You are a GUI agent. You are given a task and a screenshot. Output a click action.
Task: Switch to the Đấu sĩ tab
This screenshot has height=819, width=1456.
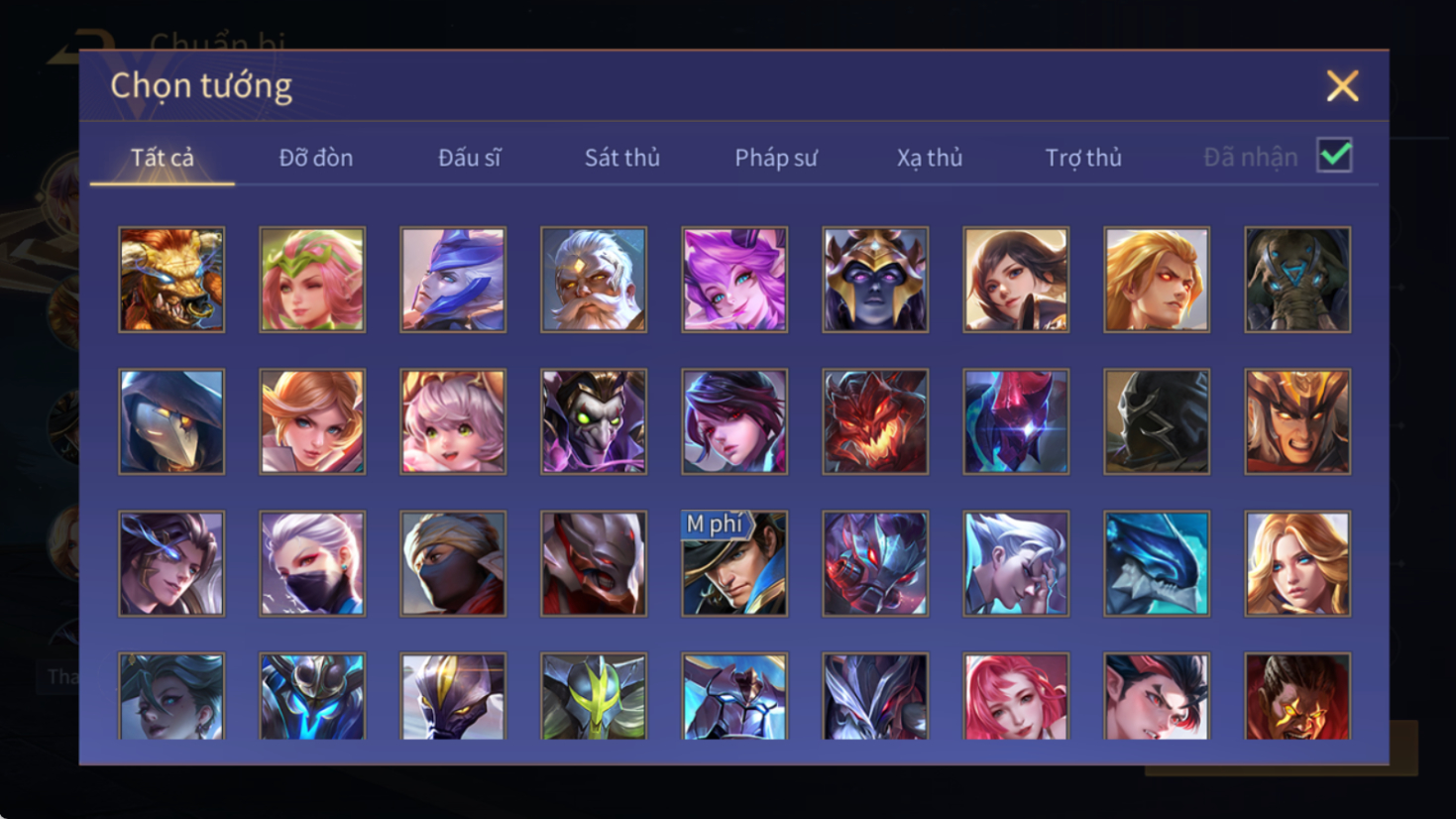[470, 158]
